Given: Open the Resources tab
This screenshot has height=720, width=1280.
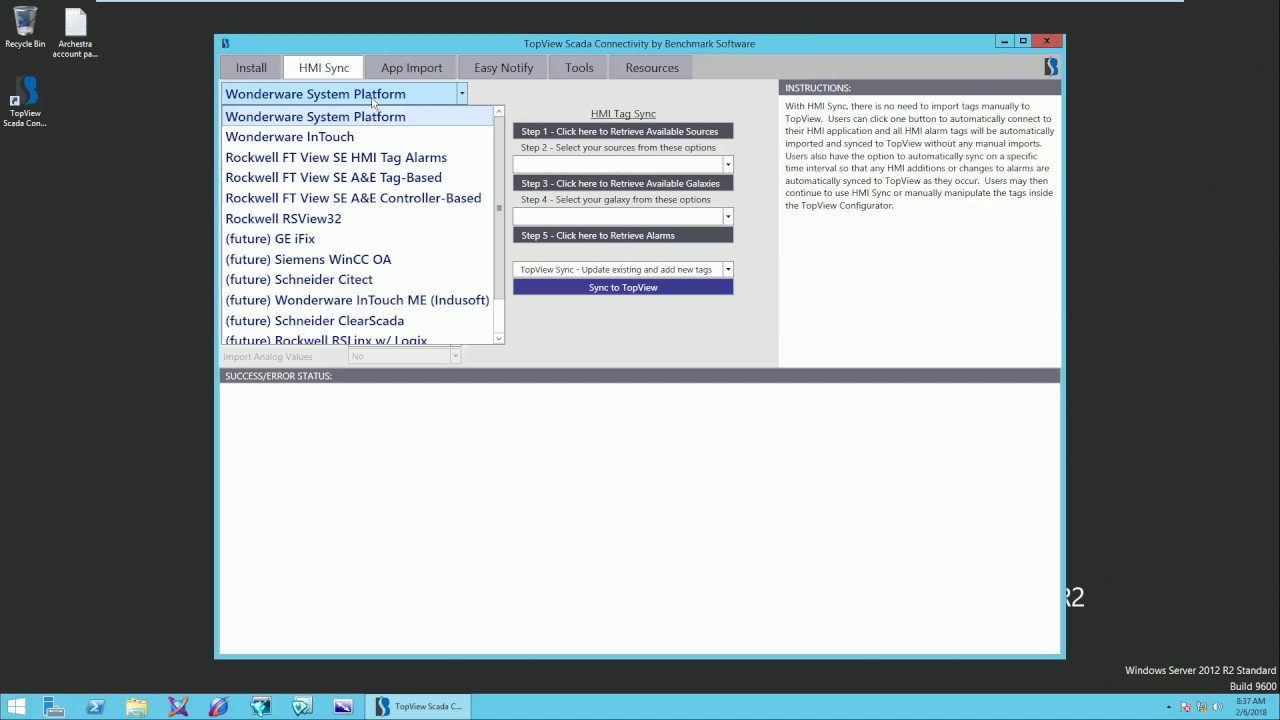Looking at the screenshot, I should (652, 68).
